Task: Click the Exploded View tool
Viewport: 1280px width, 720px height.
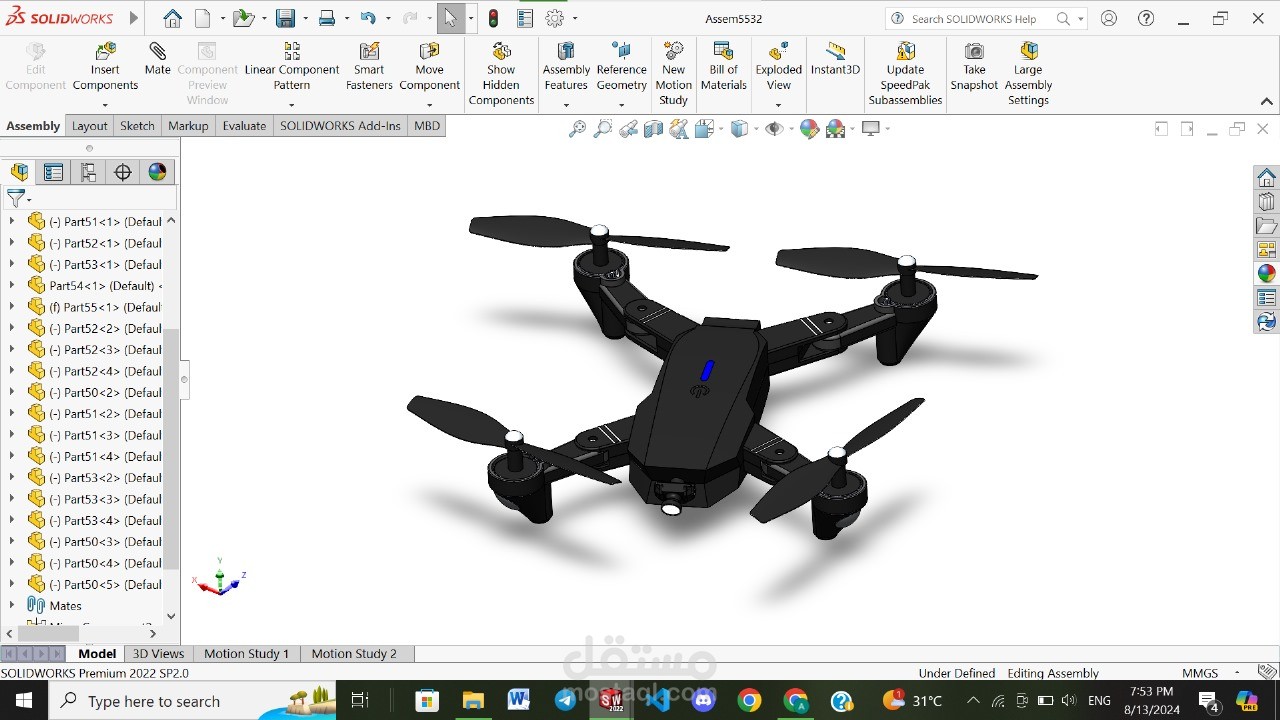Action: tap(778, 60)
